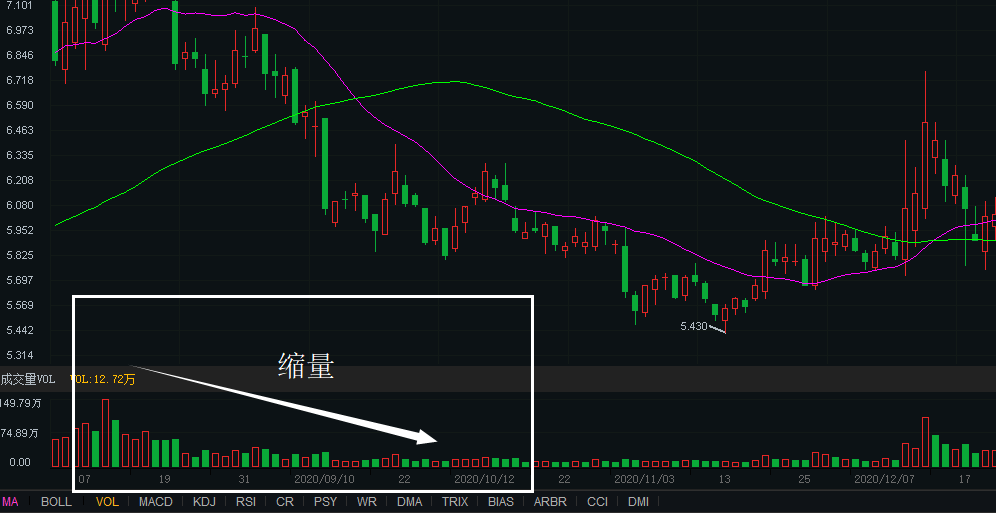Show the BIAS indicator

501,502
